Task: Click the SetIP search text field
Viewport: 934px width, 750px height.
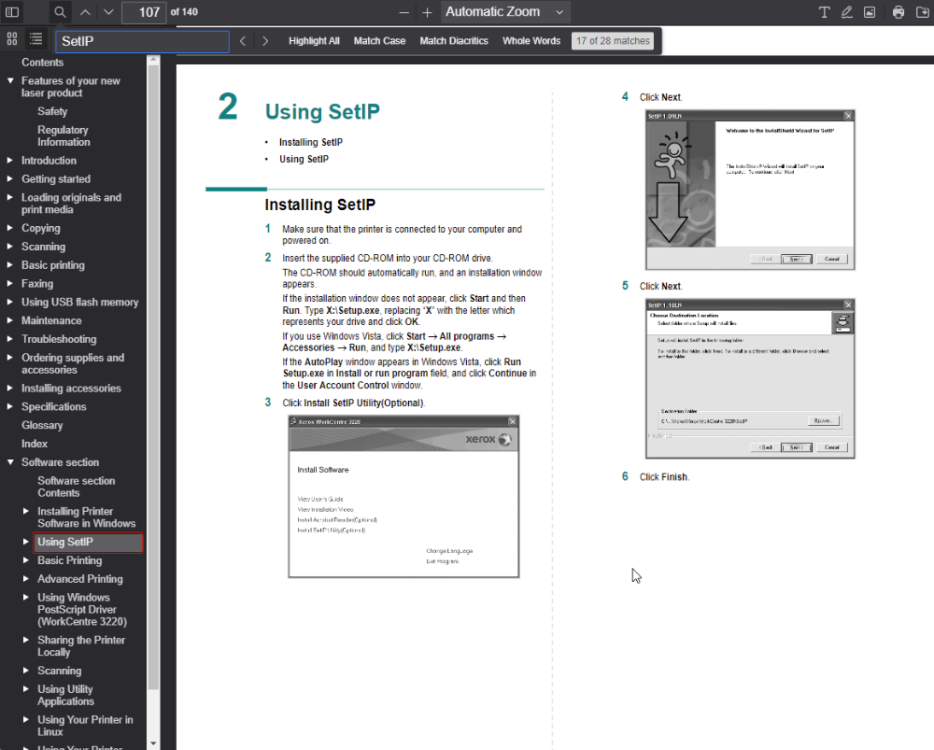Action: [x=142, y=41]
